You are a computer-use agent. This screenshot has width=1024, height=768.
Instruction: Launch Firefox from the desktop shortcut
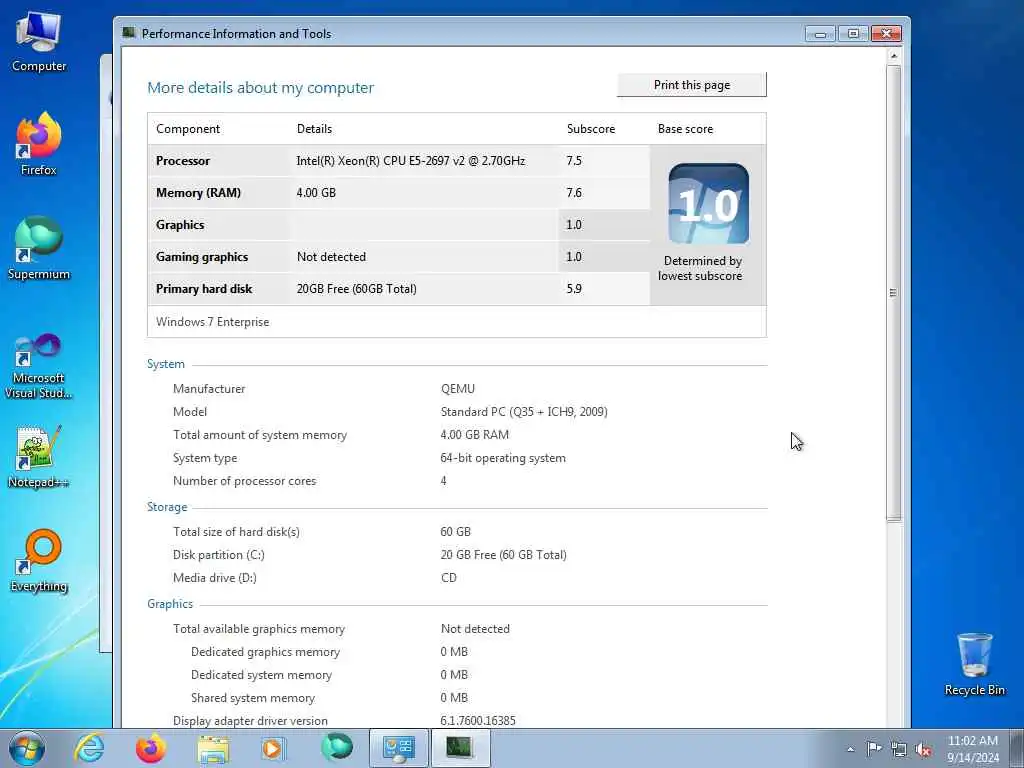[x=39, y=144]
